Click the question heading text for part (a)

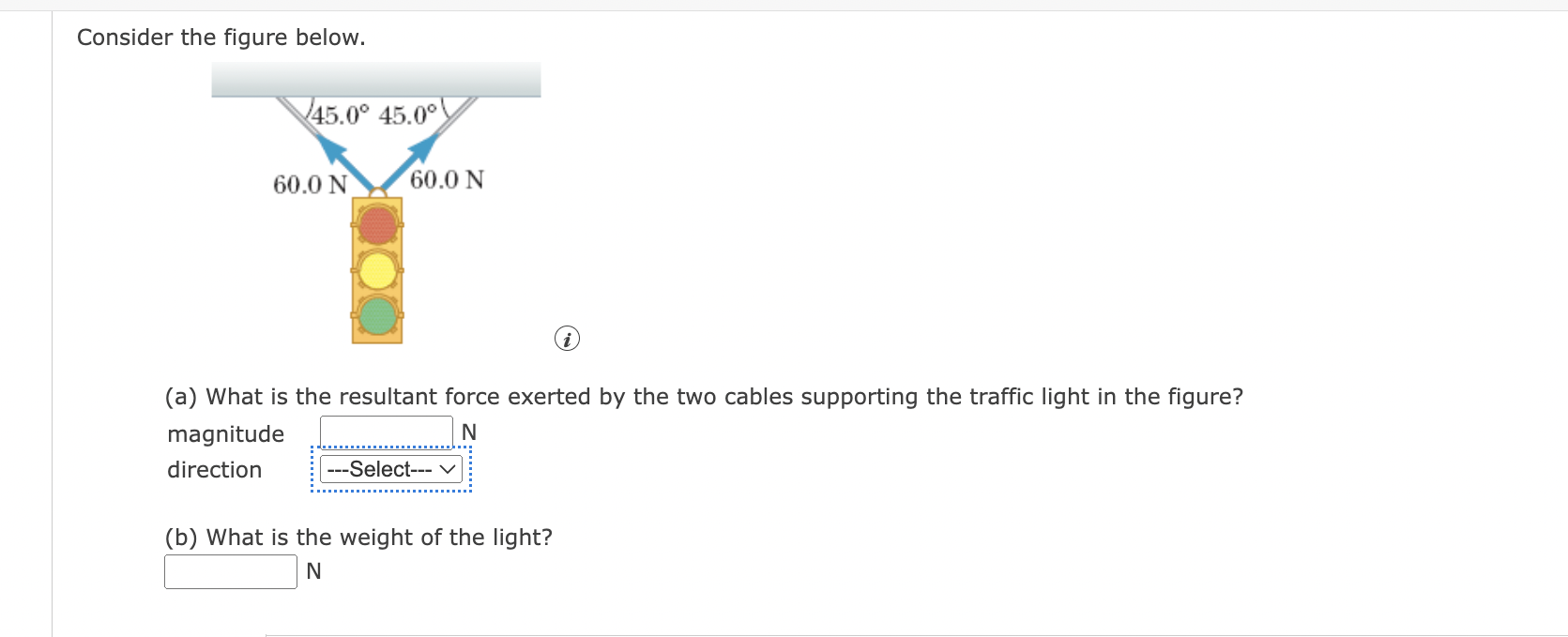coord(704,397)
